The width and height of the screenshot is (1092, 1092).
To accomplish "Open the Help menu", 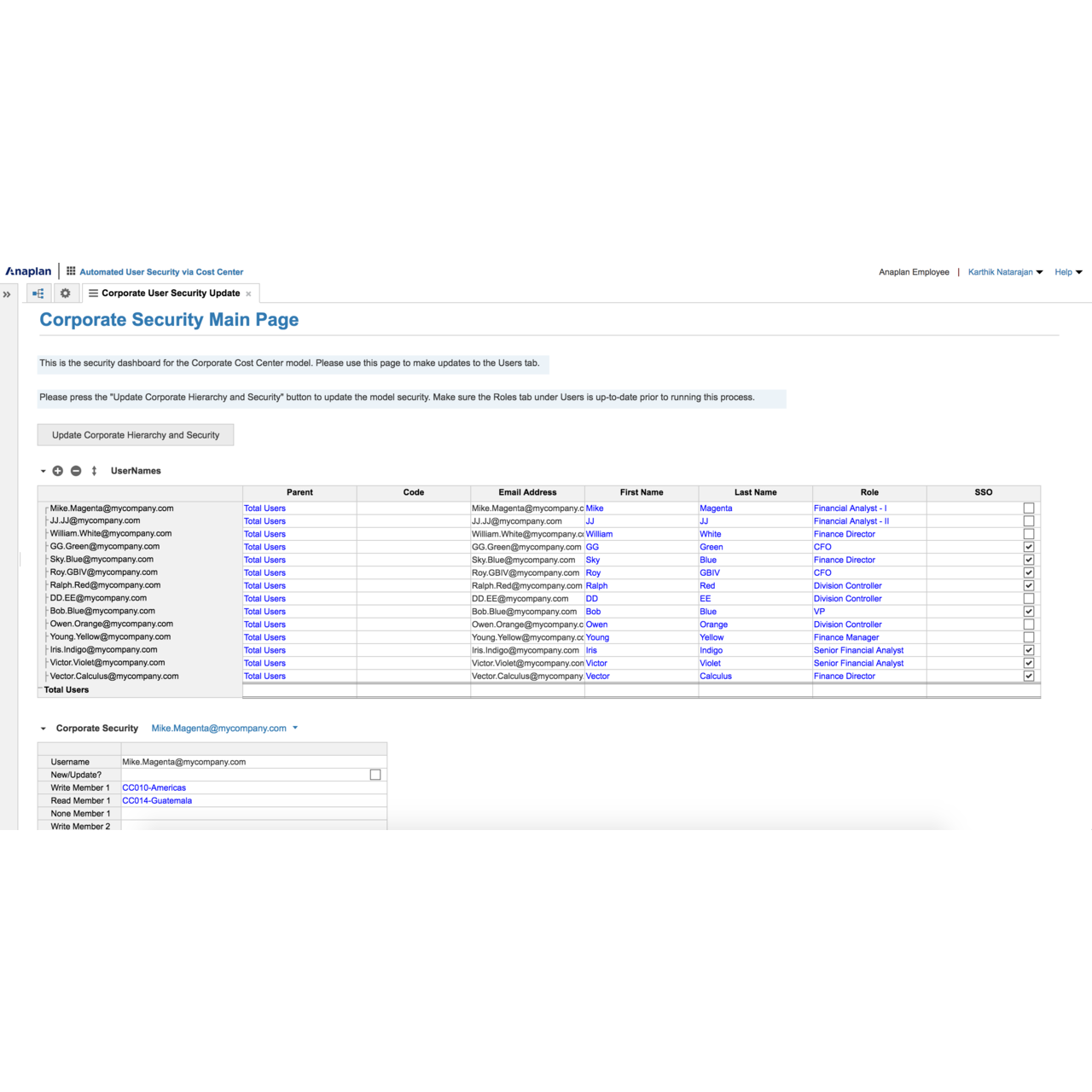I will 1066,271.
